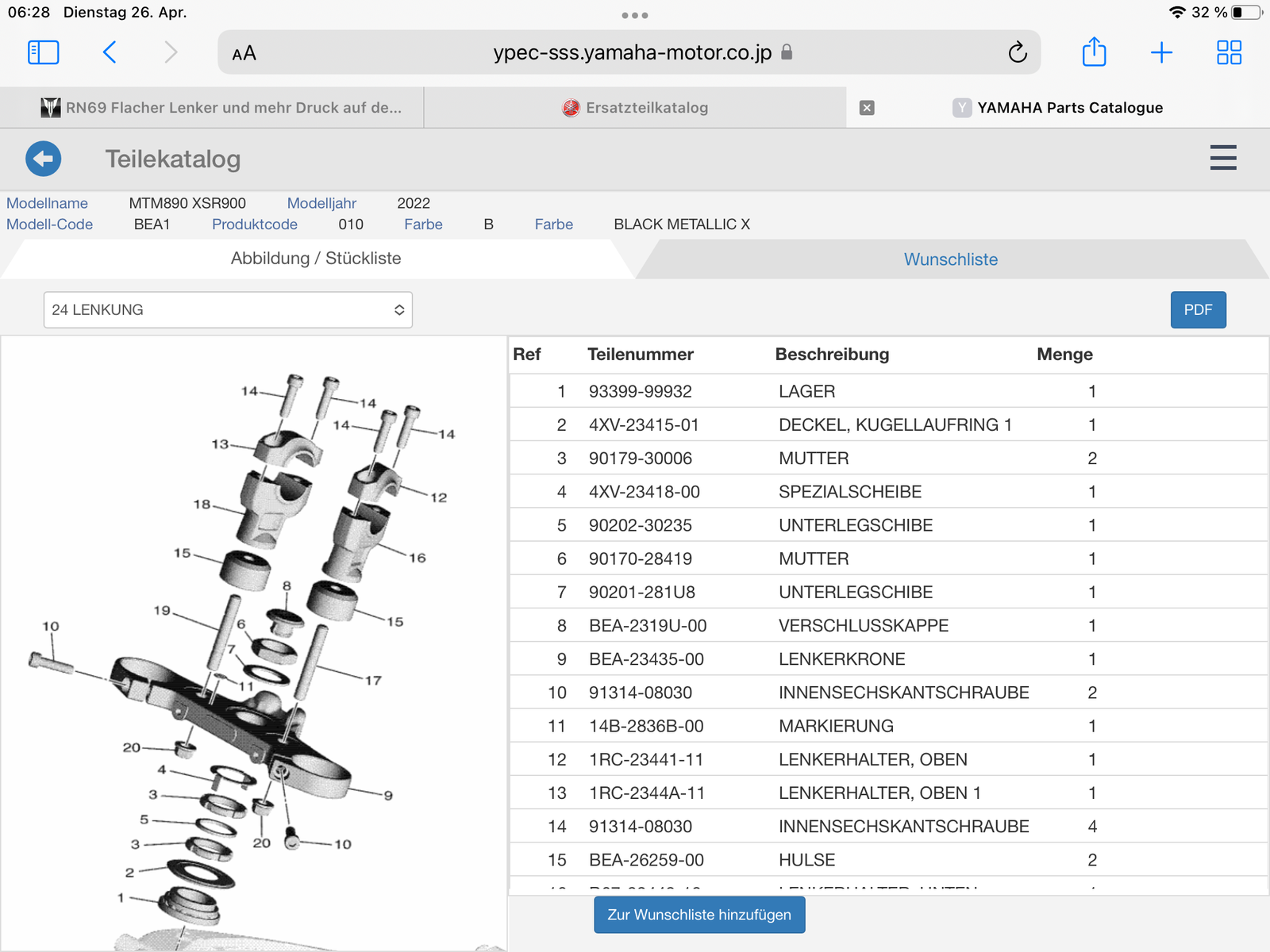Switch to the Wunschliste tab
The image size is (1270, 952).
click(x=950, y=259)
